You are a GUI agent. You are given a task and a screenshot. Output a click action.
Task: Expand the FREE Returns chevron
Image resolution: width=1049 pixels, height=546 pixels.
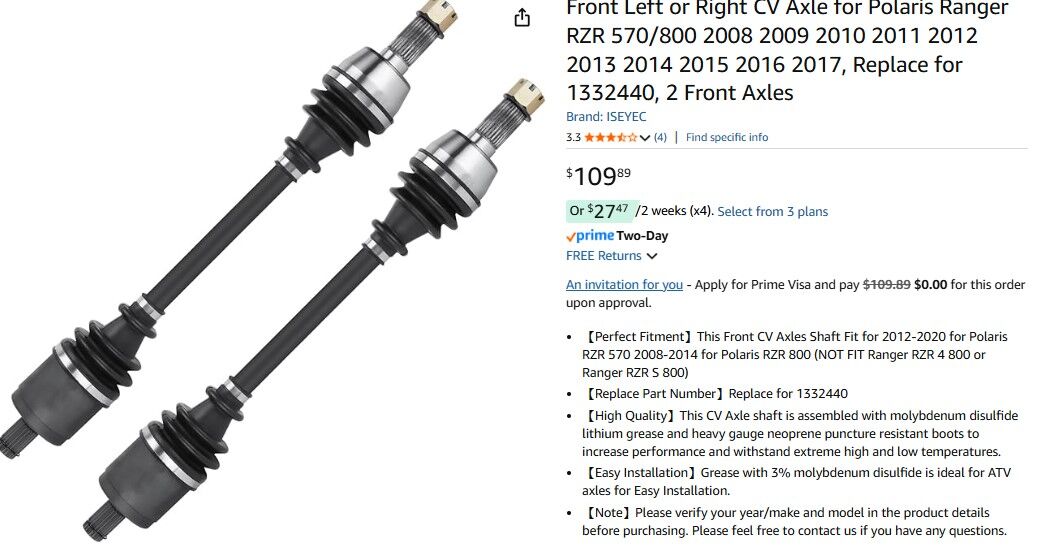pos(652,256)
